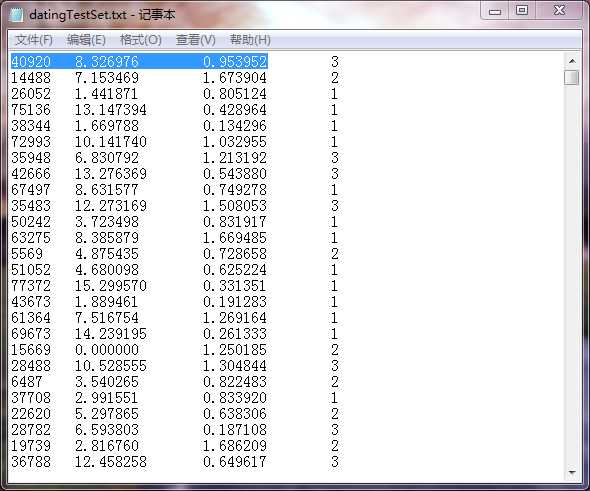Click the value 4.875435
This screenshot has height=491, width=590.
[x=107, y=254]
